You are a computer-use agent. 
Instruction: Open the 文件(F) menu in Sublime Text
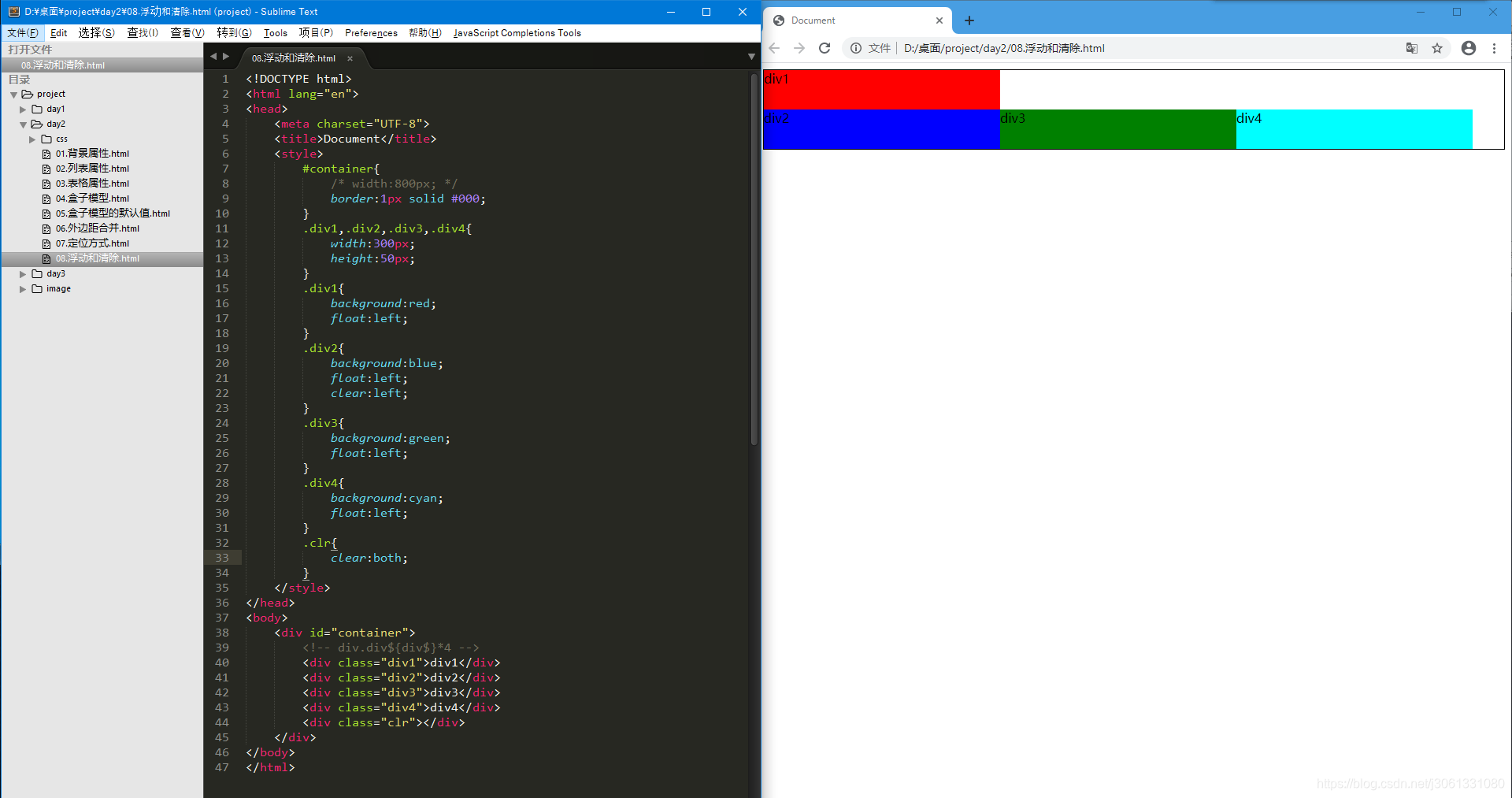click(22, 33)
